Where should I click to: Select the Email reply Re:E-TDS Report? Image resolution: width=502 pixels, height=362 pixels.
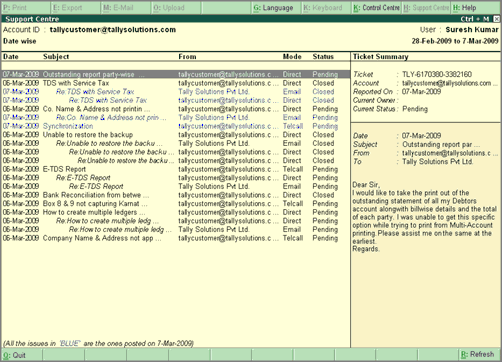click(176, 186)
